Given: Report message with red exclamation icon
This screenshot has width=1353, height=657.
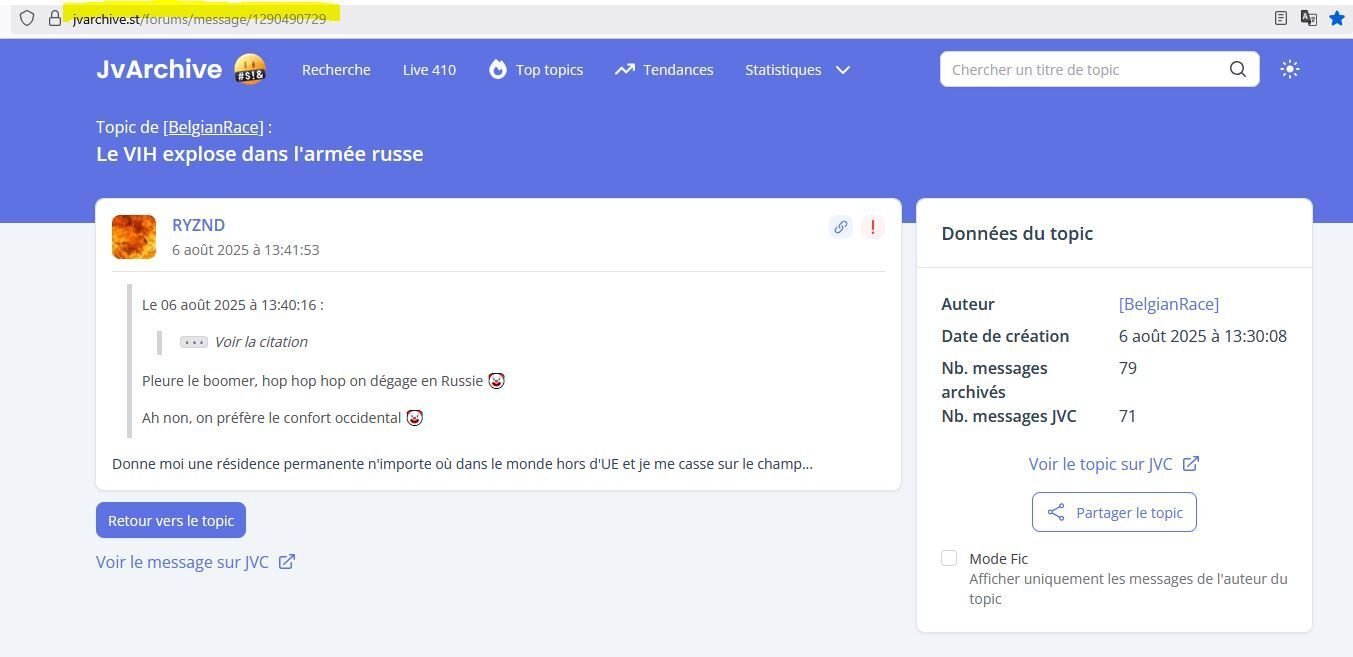Looking at the screenshot, I should [872, 227].
